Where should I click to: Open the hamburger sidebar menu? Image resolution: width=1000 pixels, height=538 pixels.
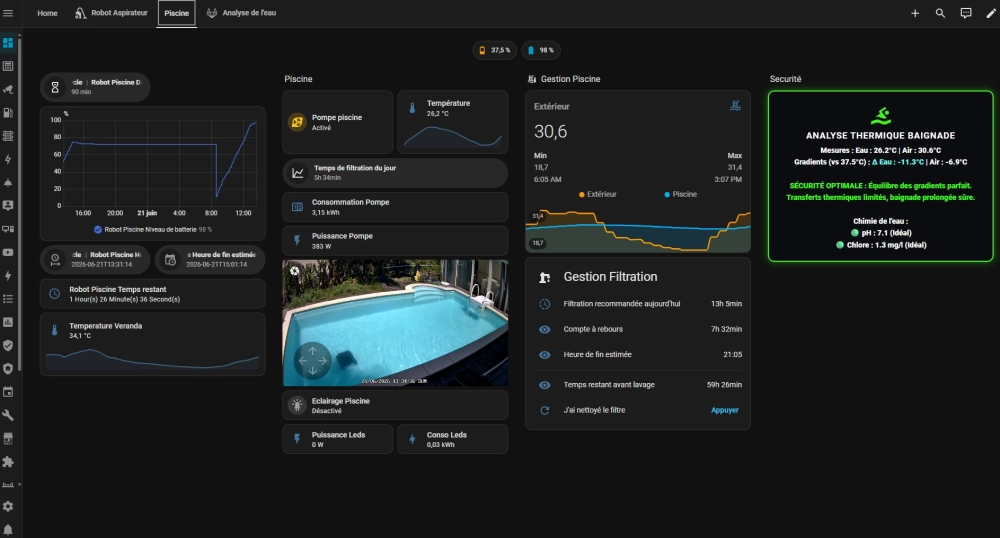point(8,13)
